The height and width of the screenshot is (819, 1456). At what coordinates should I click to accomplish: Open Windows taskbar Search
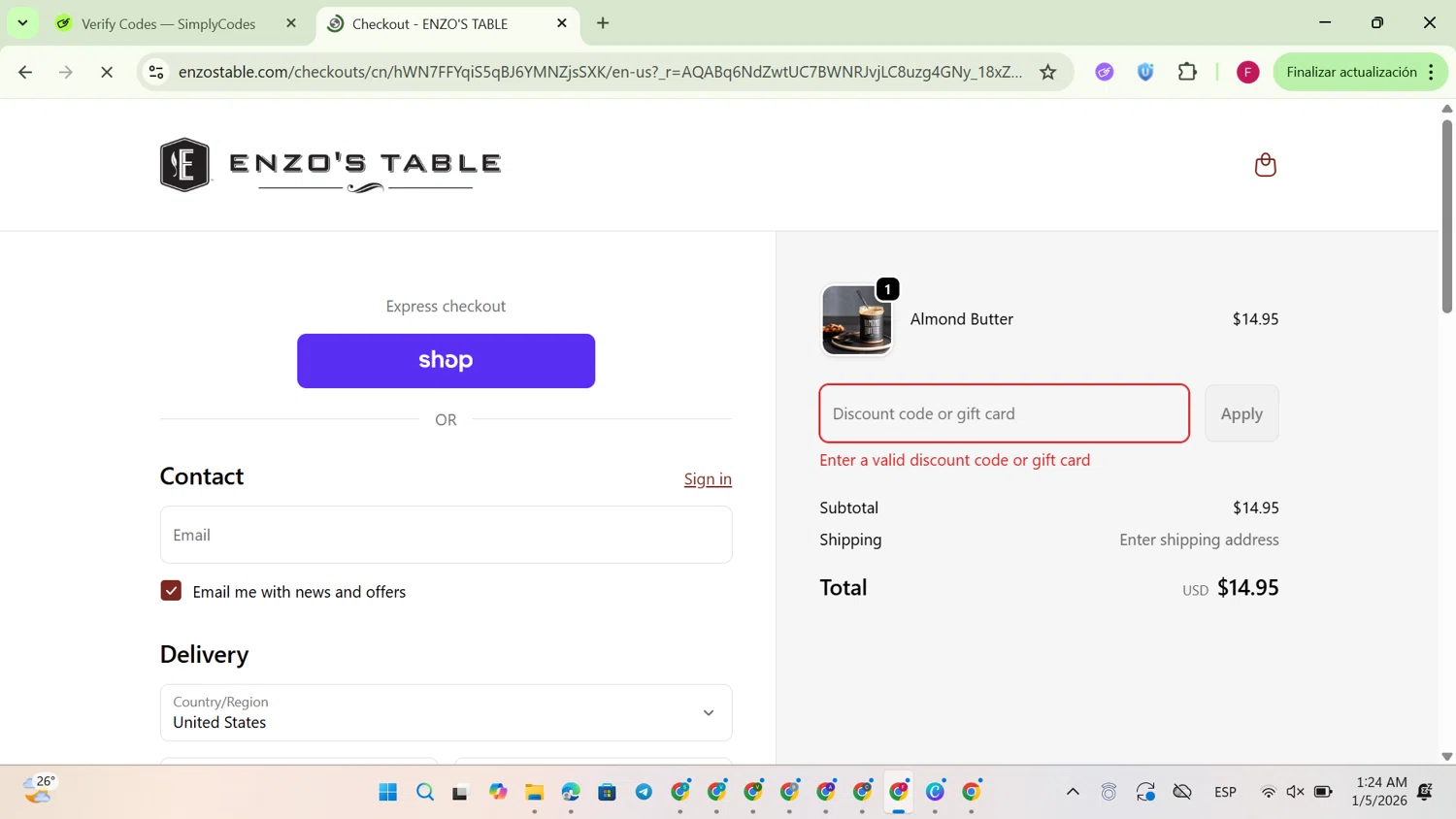tap(425, 792)
